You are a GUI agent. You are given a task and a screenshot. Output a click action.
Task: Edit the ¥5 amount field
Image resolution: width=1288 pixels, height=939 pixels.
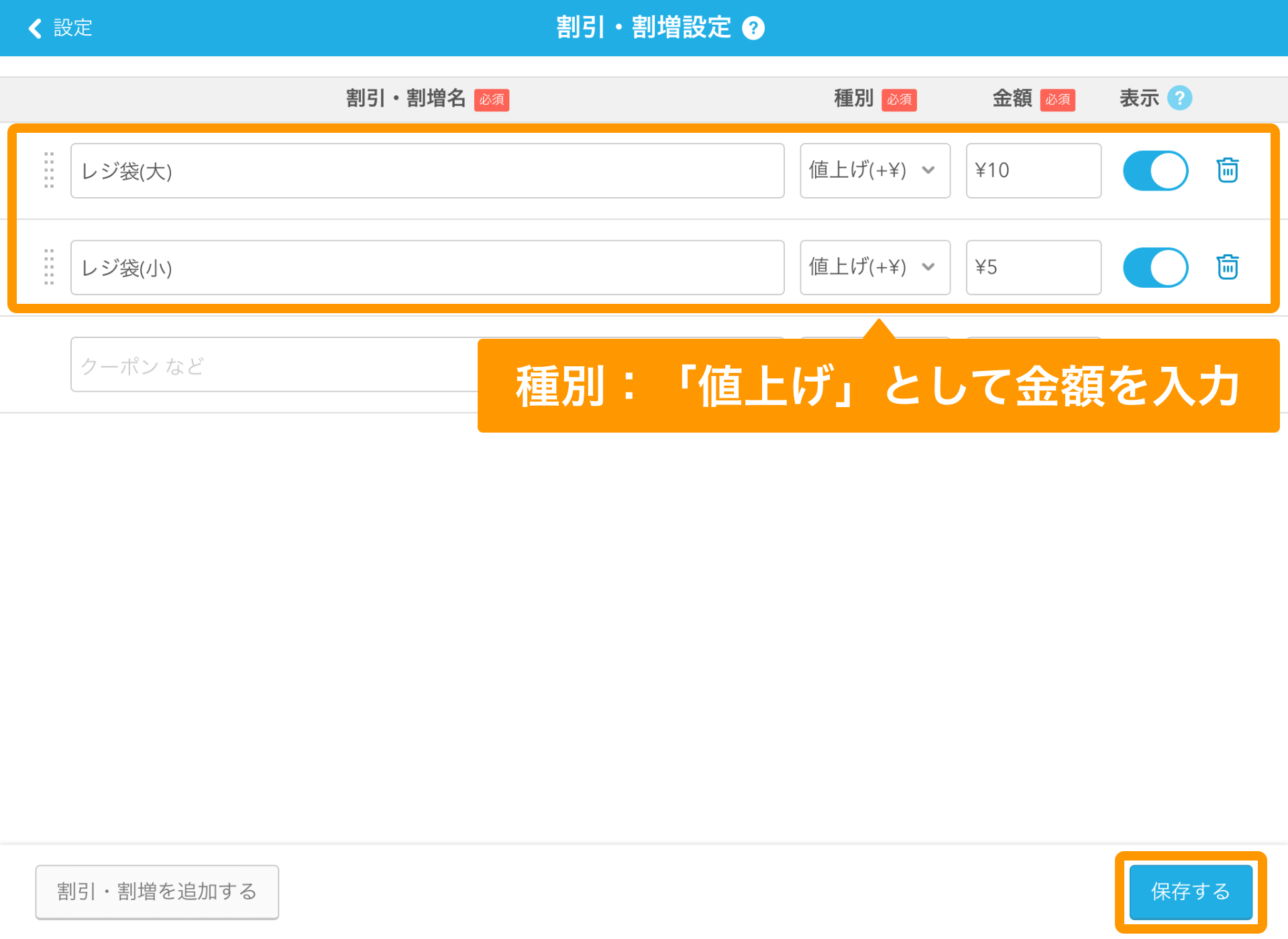(1033, 267)
